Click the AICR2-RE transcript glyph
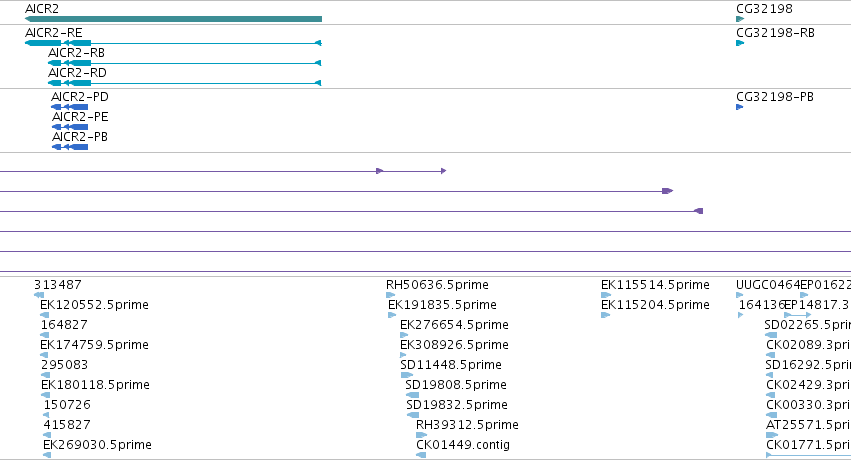The image size is (851, 460). [173, 43]
